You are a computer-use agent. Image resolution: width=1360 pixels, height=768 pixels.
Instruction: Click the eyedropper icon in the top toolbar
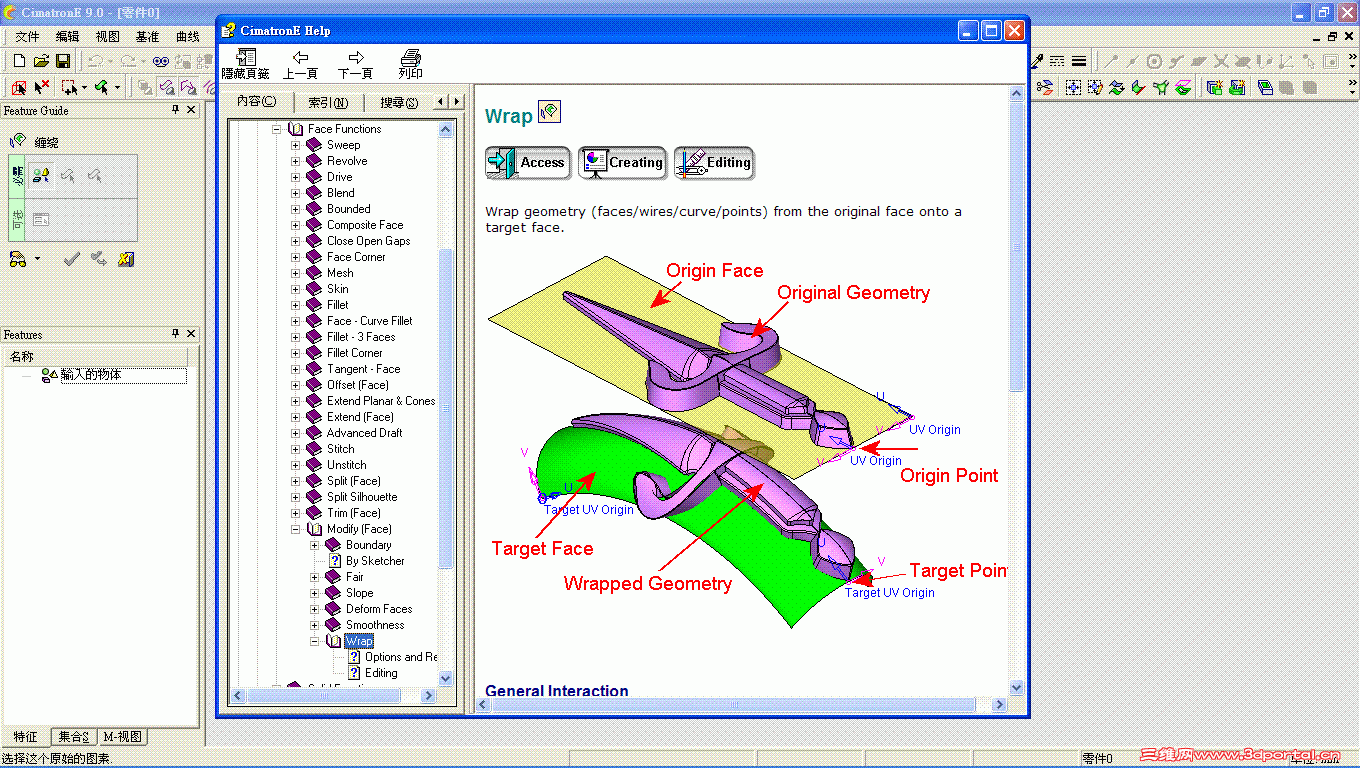pos(1037,62)
